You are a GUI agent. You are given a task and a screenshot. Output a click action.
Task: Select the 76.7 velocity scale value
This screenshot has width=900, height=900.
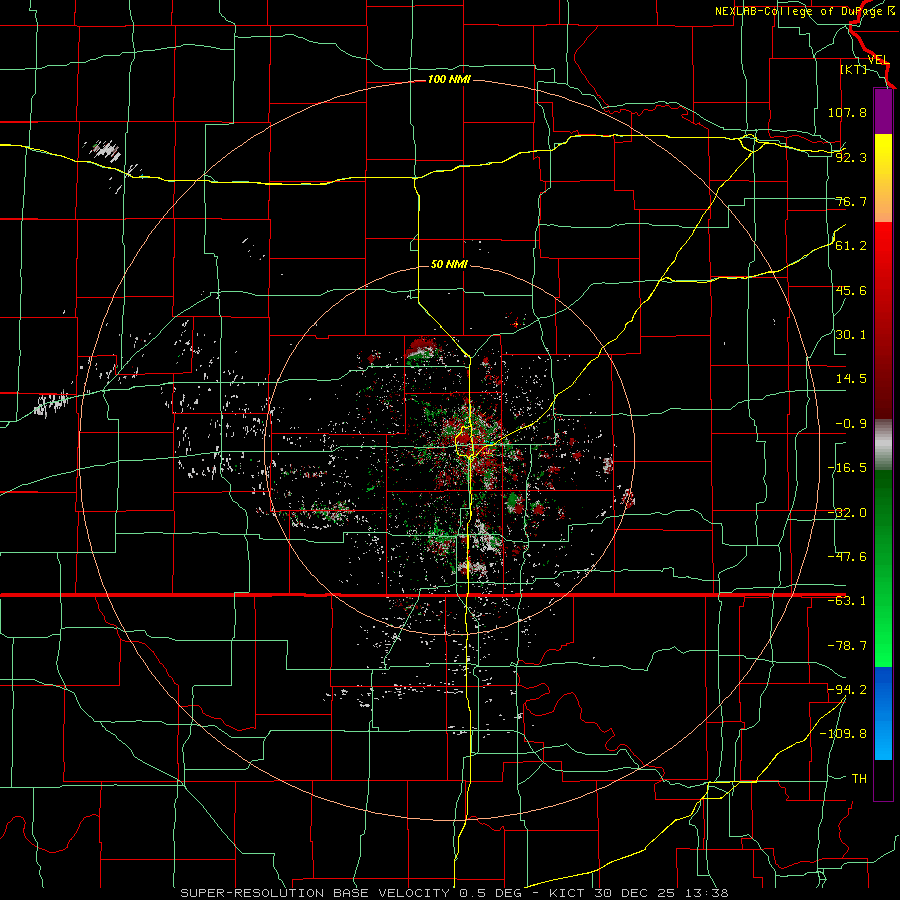[x=851, y=201]
